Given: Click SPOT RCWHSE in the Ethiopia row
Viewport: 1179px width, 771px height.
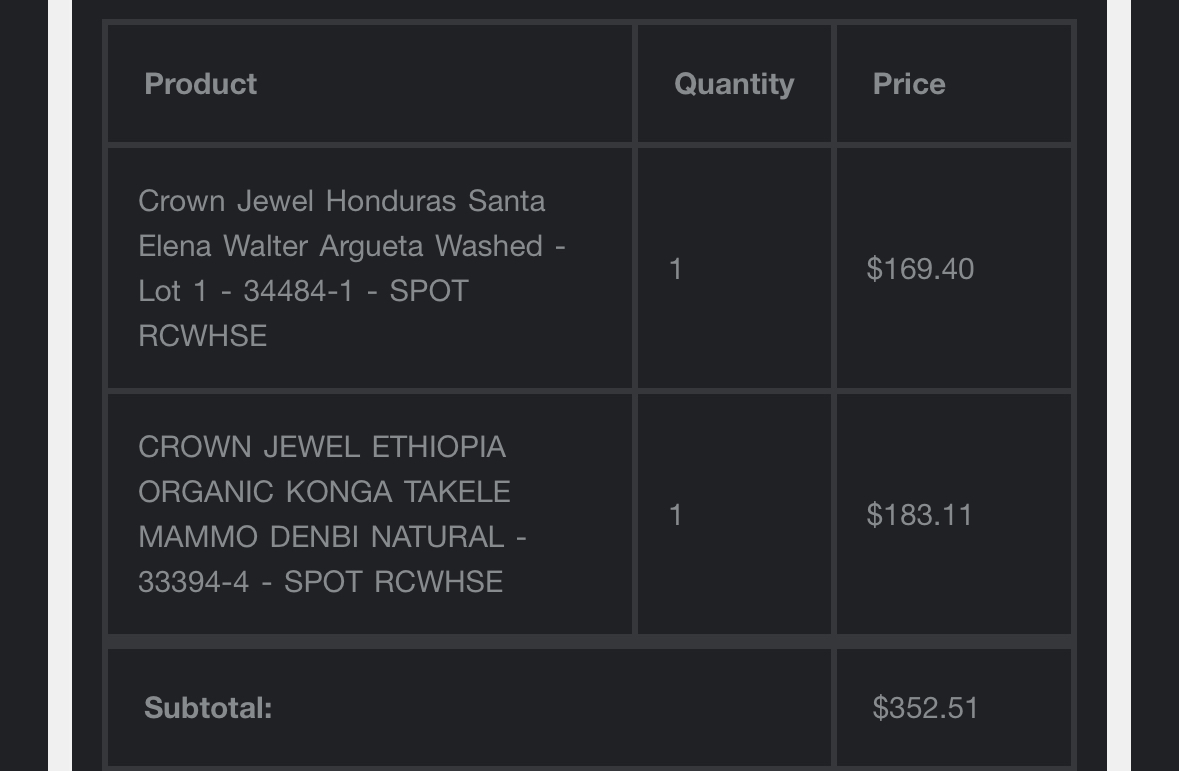Looking at the screenshot, I should [393, 582].
